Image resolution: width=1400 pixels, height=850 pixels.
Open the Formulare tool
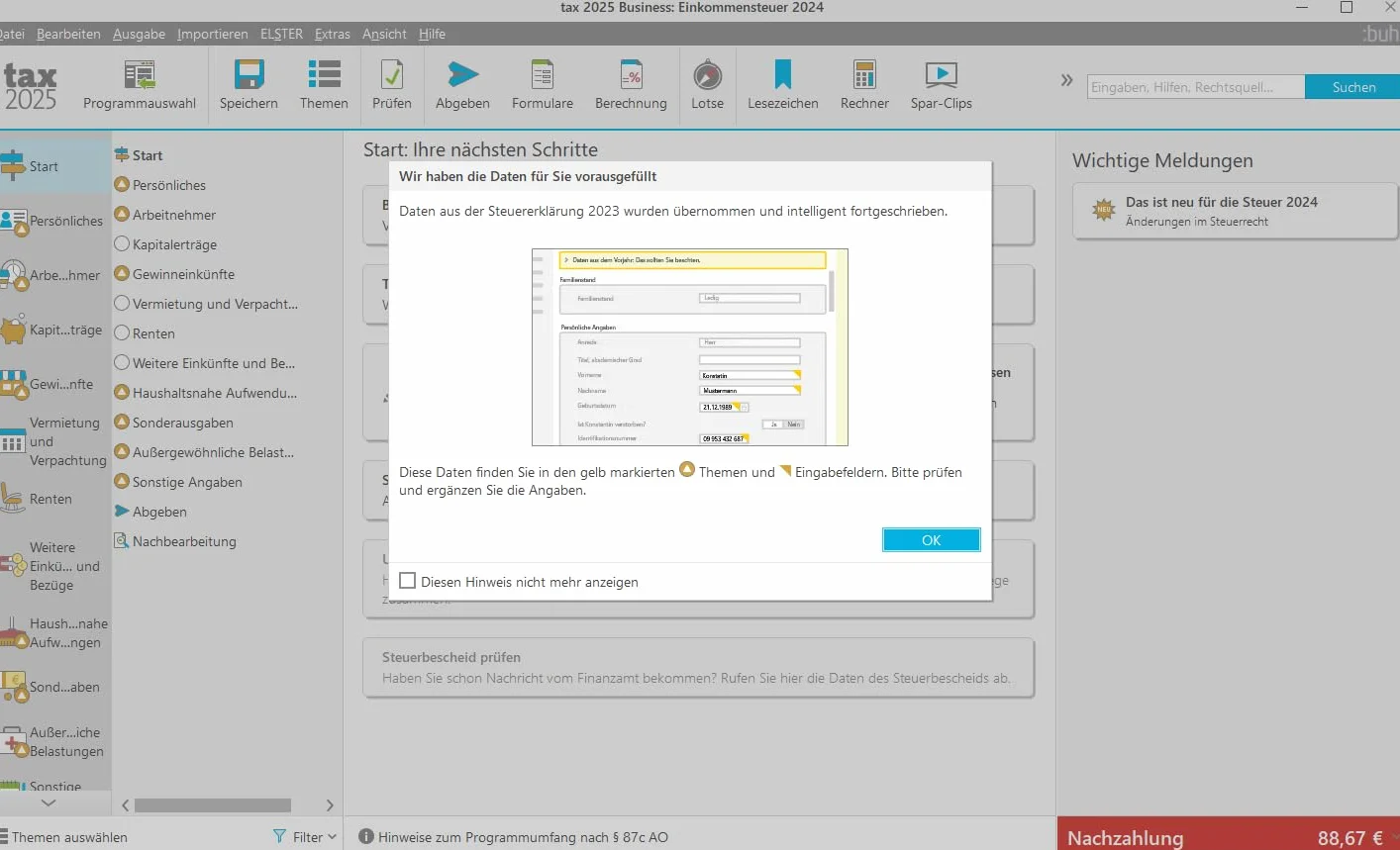tap(543, 85)
